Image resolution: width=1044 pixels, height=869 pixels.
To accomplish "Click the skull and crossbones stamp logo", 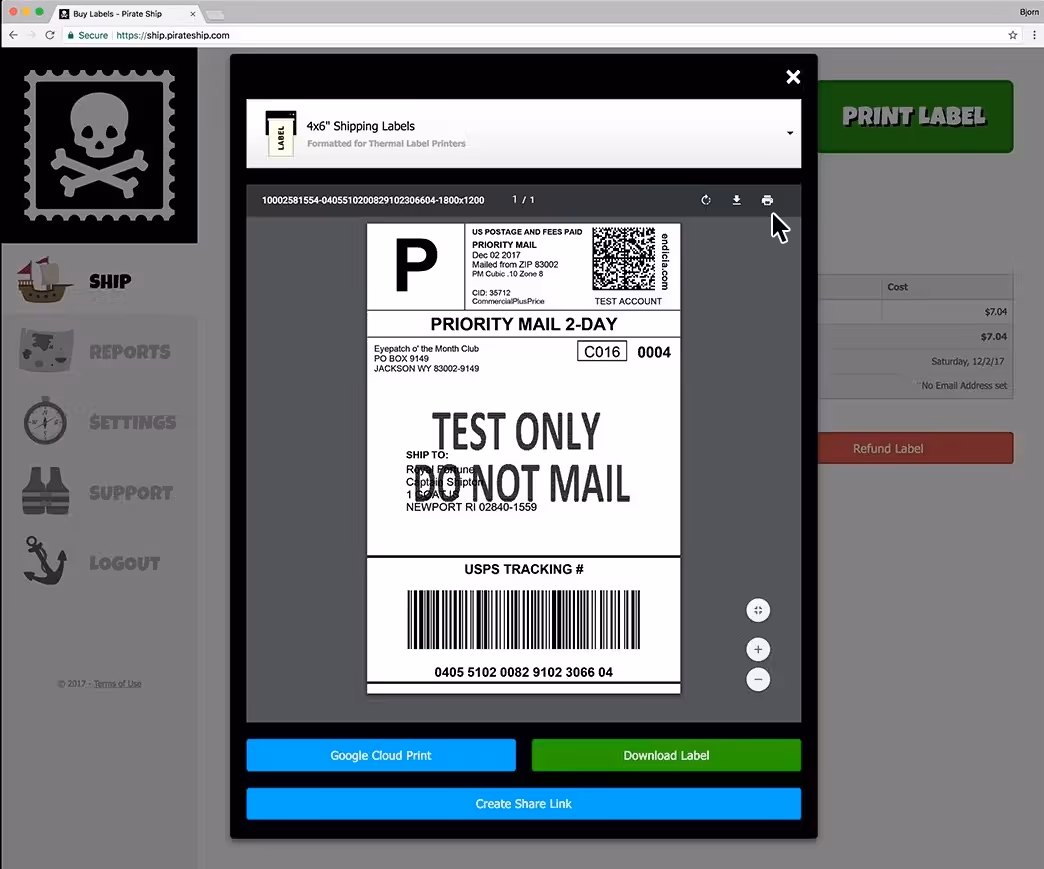I will click(x=99, y=145).
